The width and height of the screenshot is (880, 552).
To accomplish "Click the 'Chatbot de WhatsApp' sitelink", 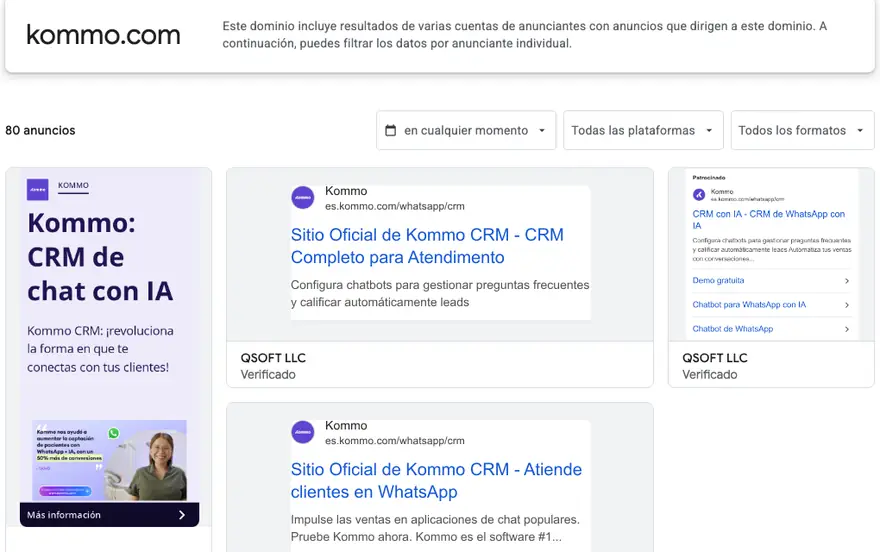I will click(x=732, y=329).
